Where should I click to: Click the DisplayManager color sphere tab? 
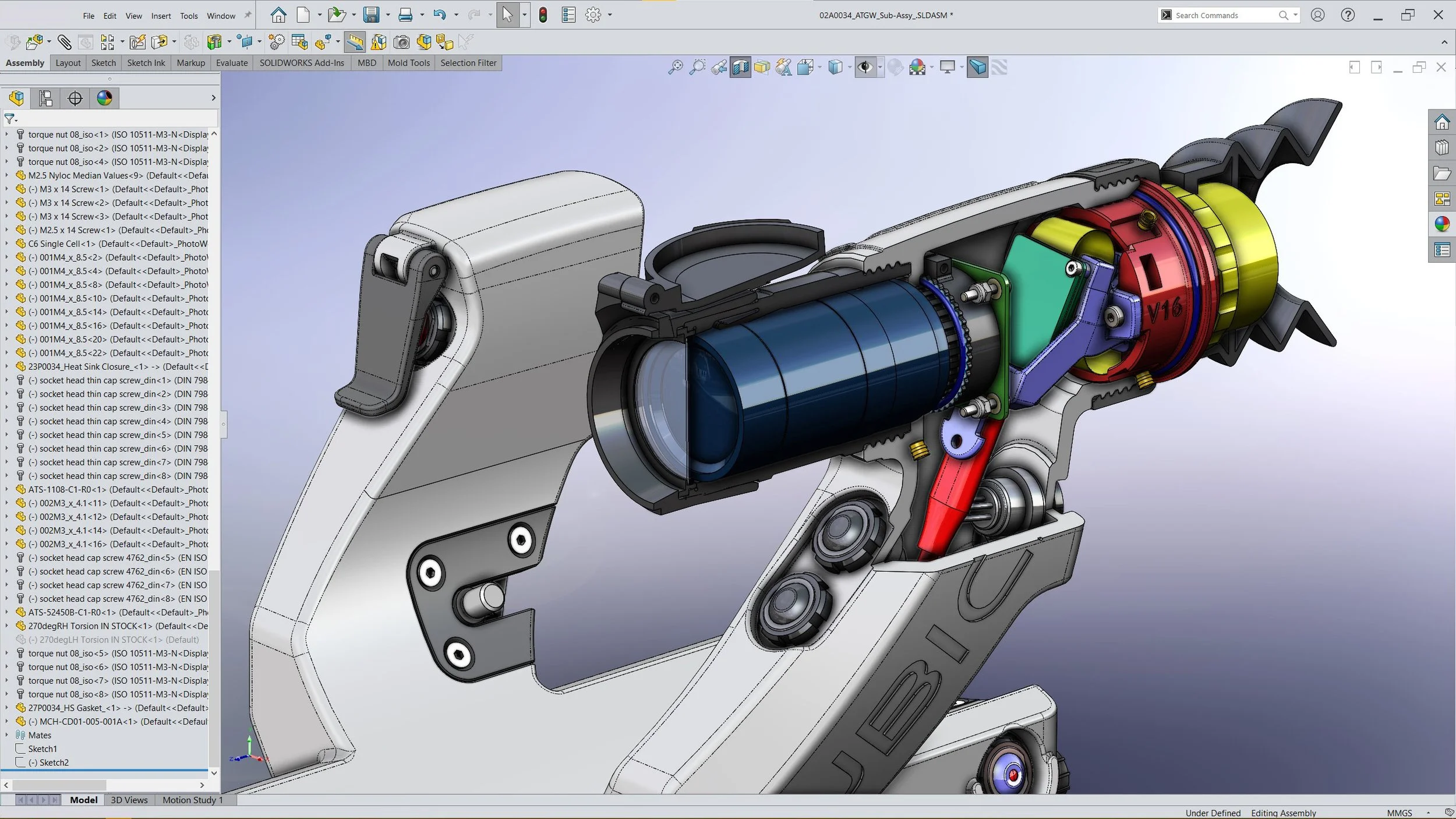pos(104,98)
